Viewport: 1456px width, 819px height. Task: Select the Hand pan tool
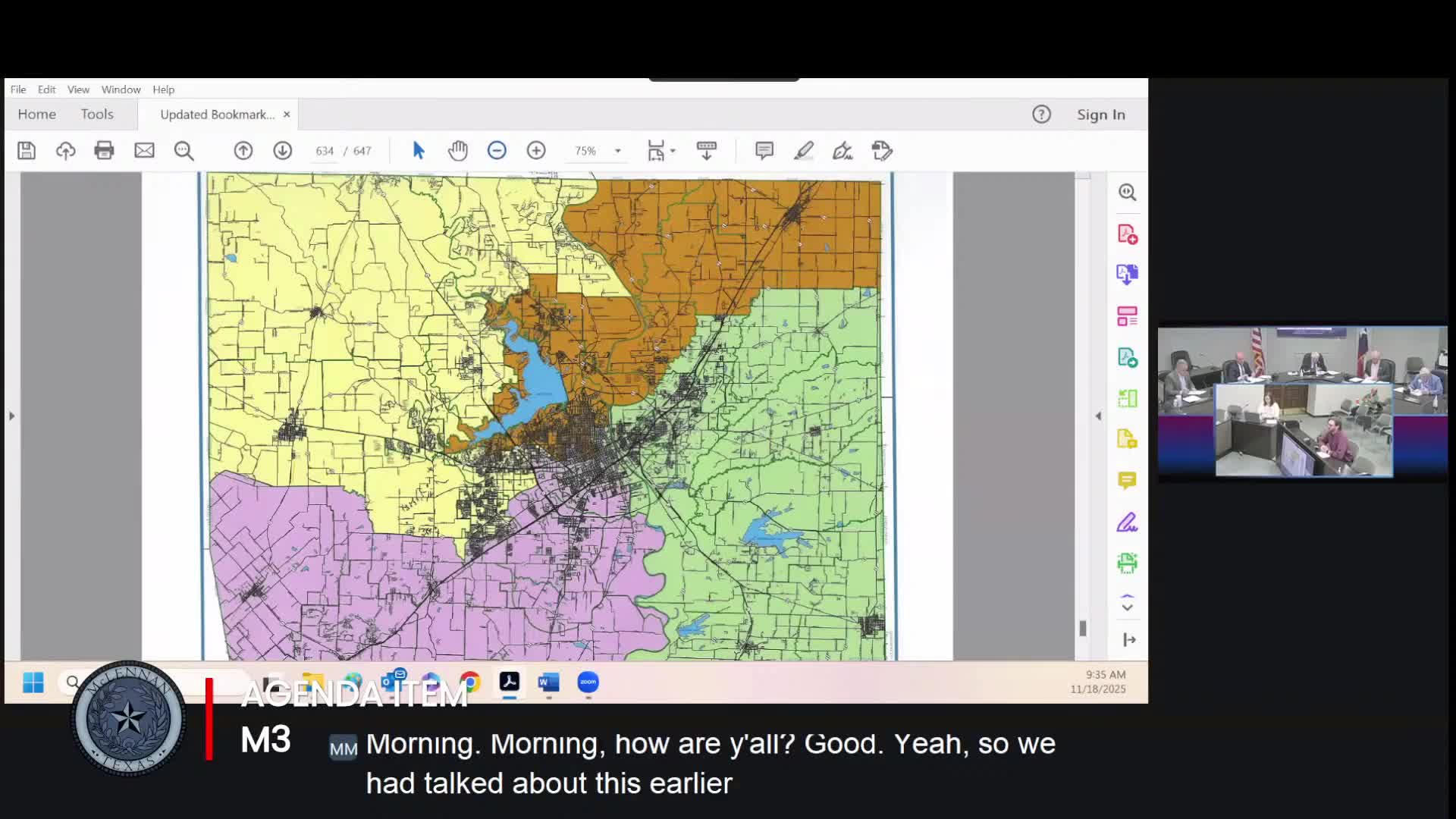[457, 151]
